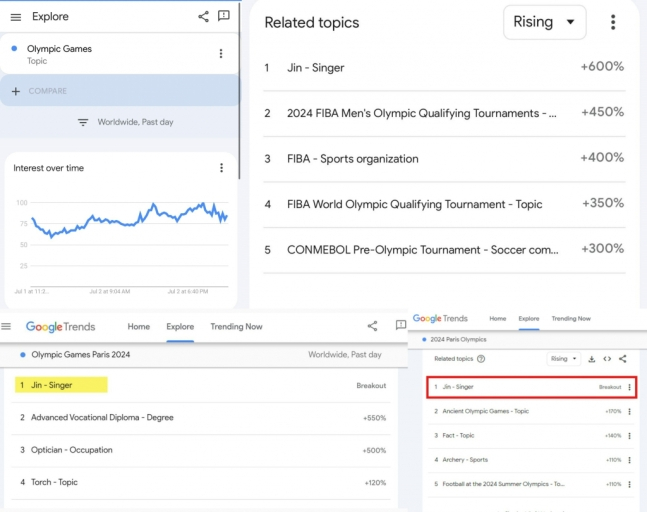Expand the small Rising dropdown beside the download icon
647x512 pixels.
[563, 358]
